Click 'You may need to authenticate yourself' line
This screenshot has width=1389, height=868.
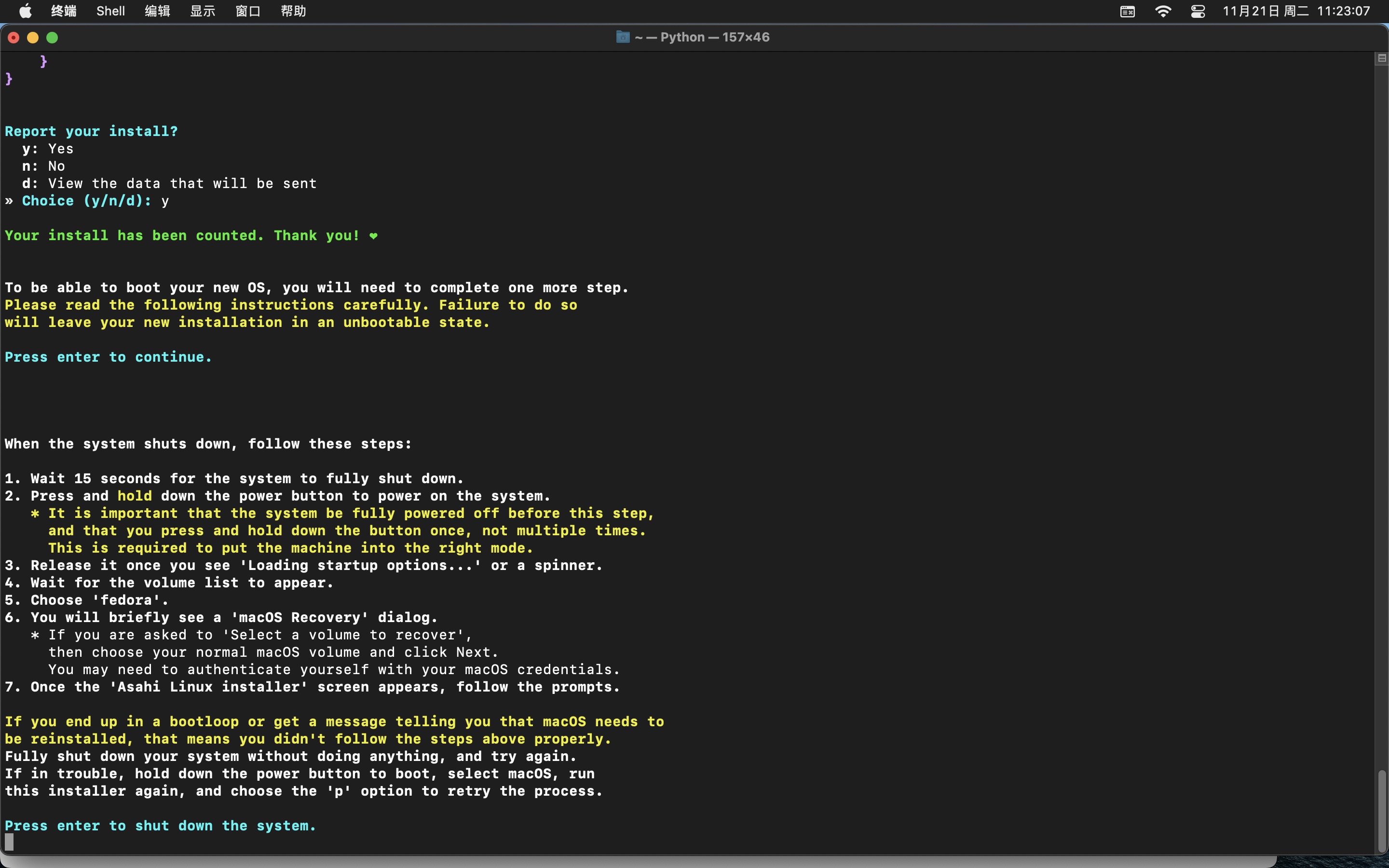334,669
